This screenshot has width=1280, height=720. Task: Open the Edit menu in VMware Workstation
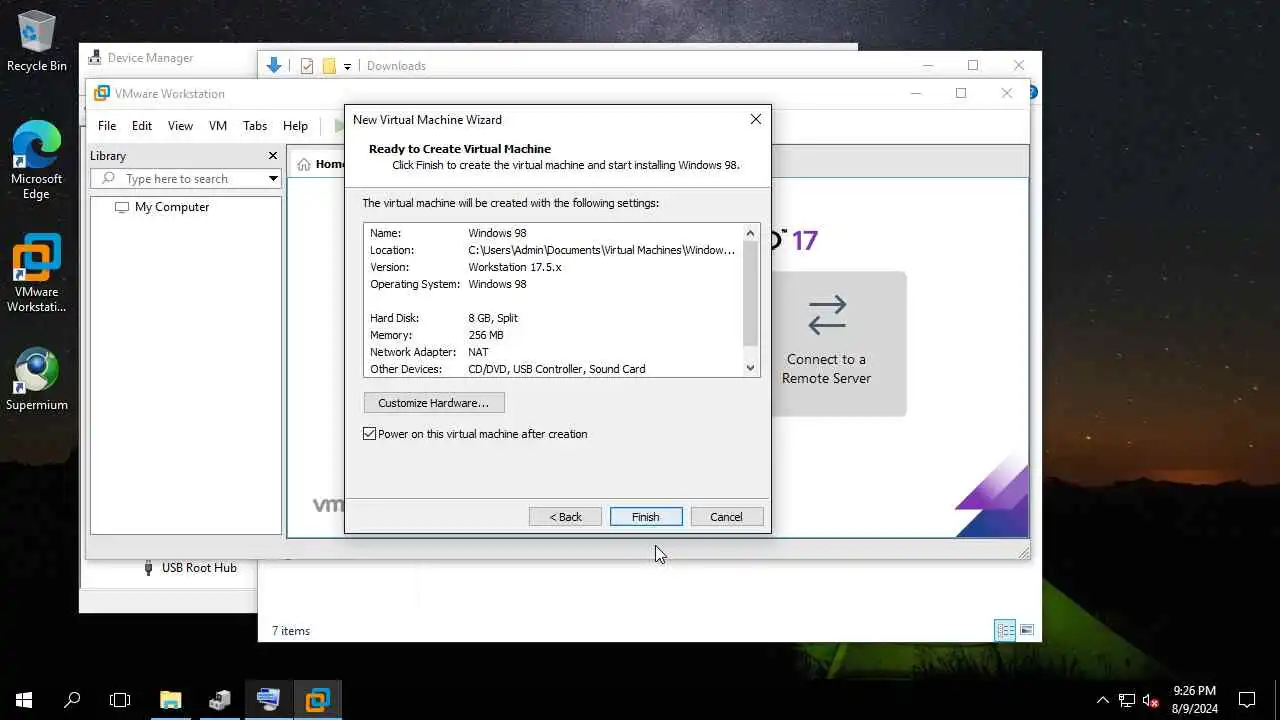coord(142,126)
